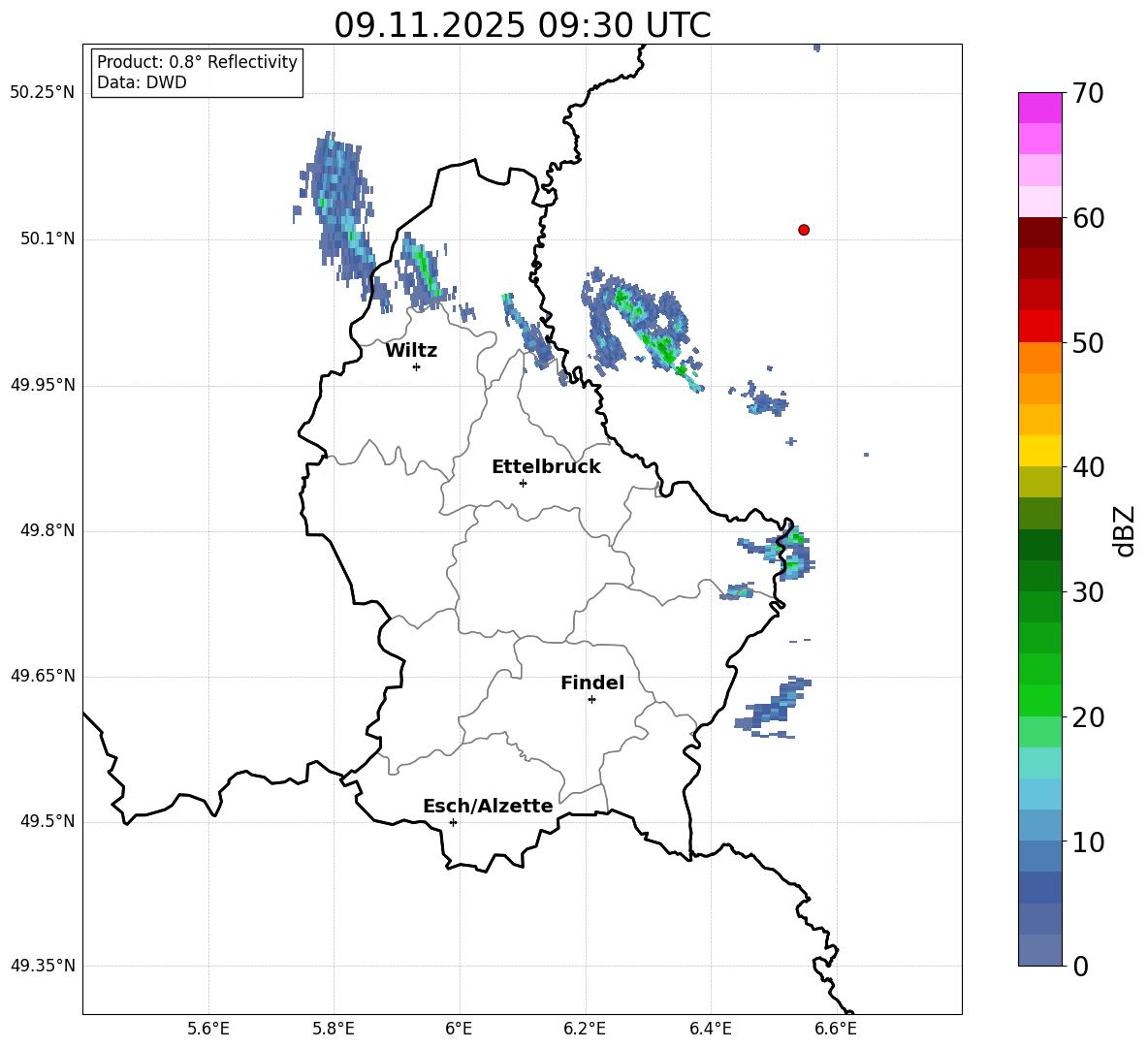Screen dimensions: 1148x1048
Task: Click the 49.35°N latitude label
Action: tap(43, 966)
